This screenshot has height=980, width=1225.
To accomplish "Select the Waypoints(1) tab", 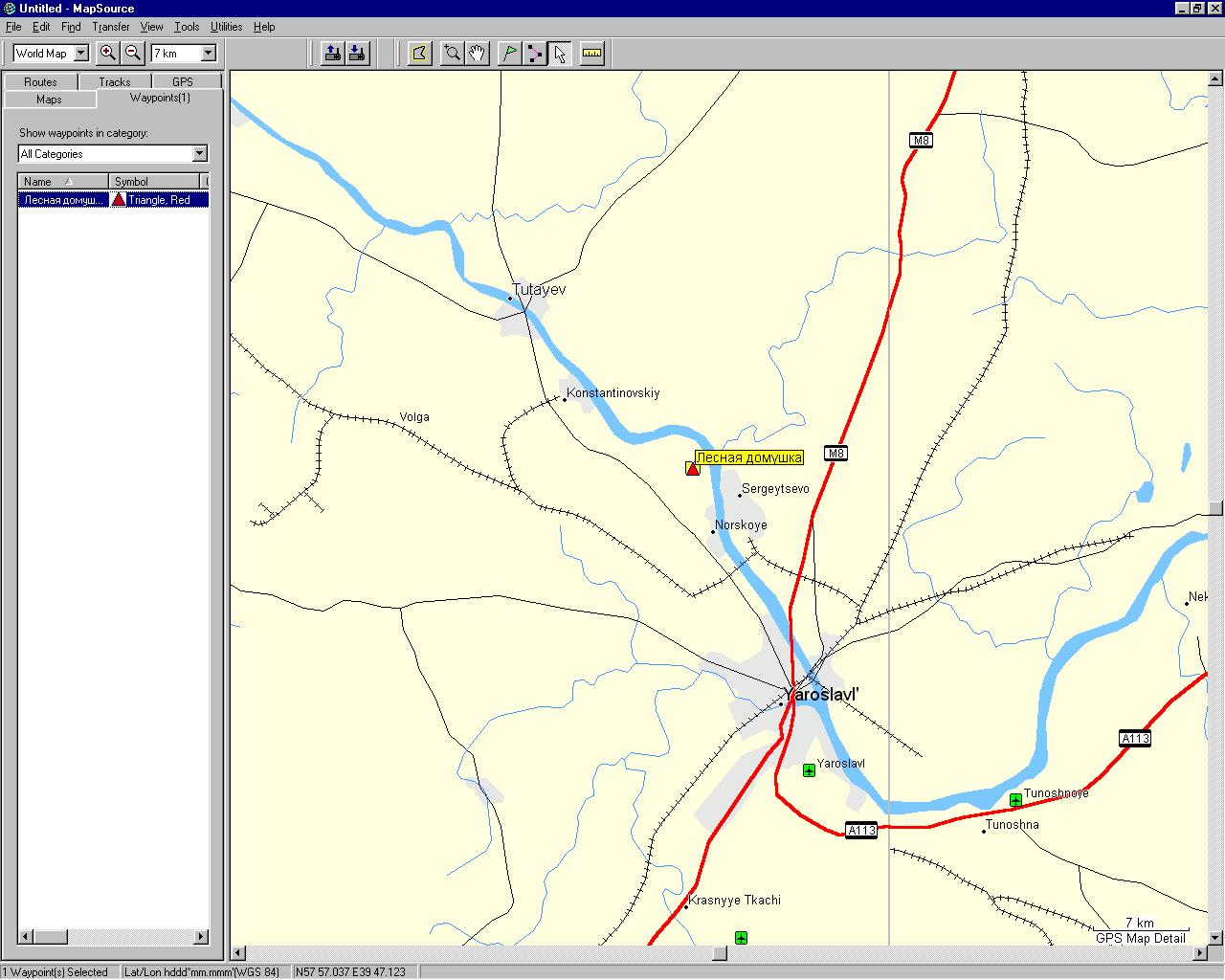I will (x=160, y=98).
